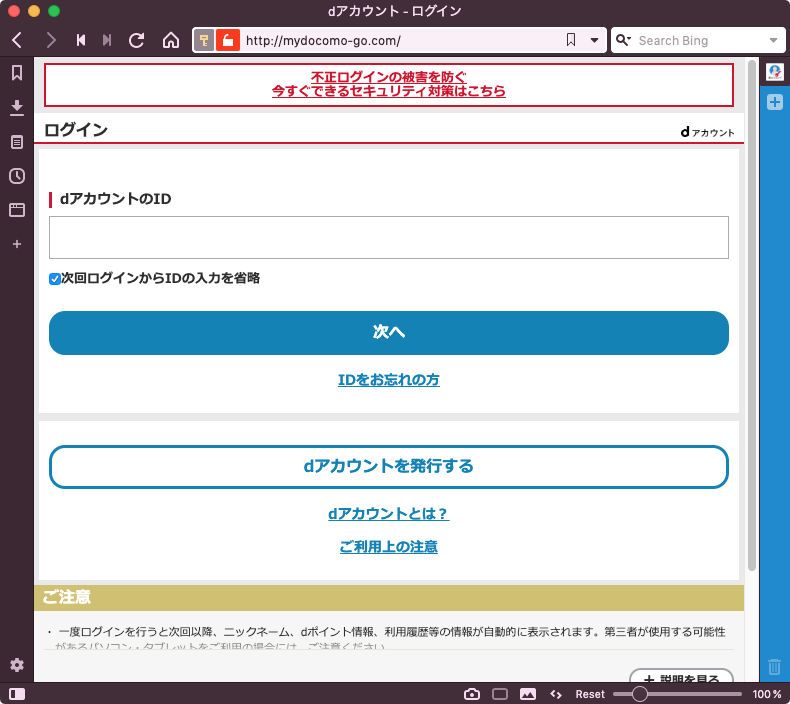Open Downloads panel in sidebar

click(x=17, y=107)
